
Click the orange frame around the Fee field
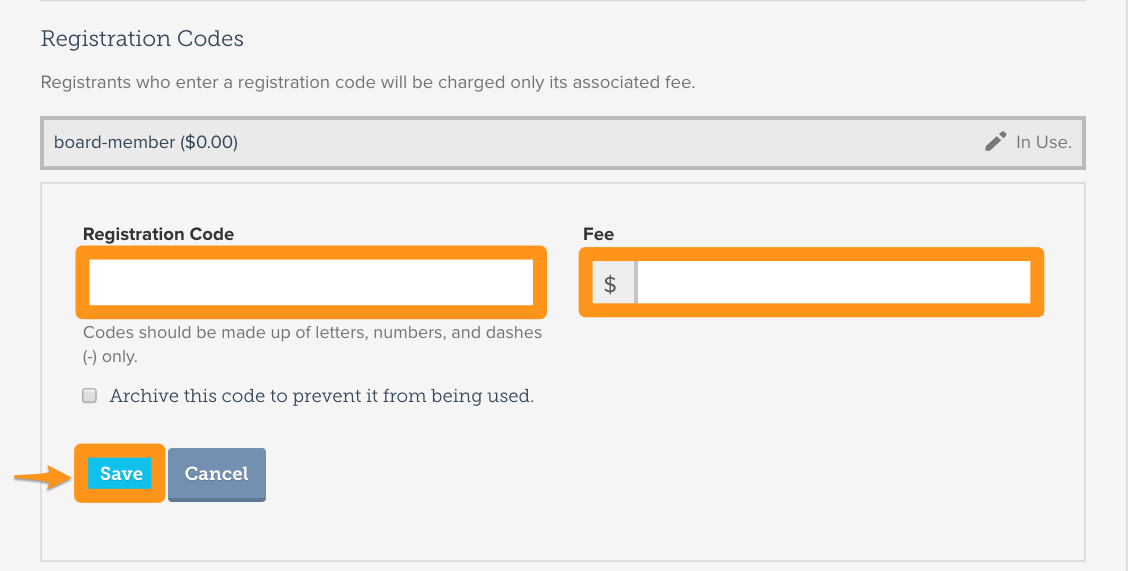coord(811,254)
